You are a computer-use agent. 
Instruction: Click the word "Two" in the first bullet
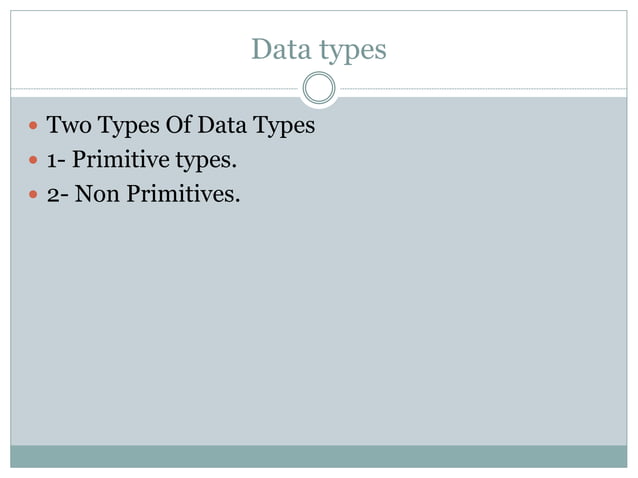pyautogui.click(x=69, y=126)
